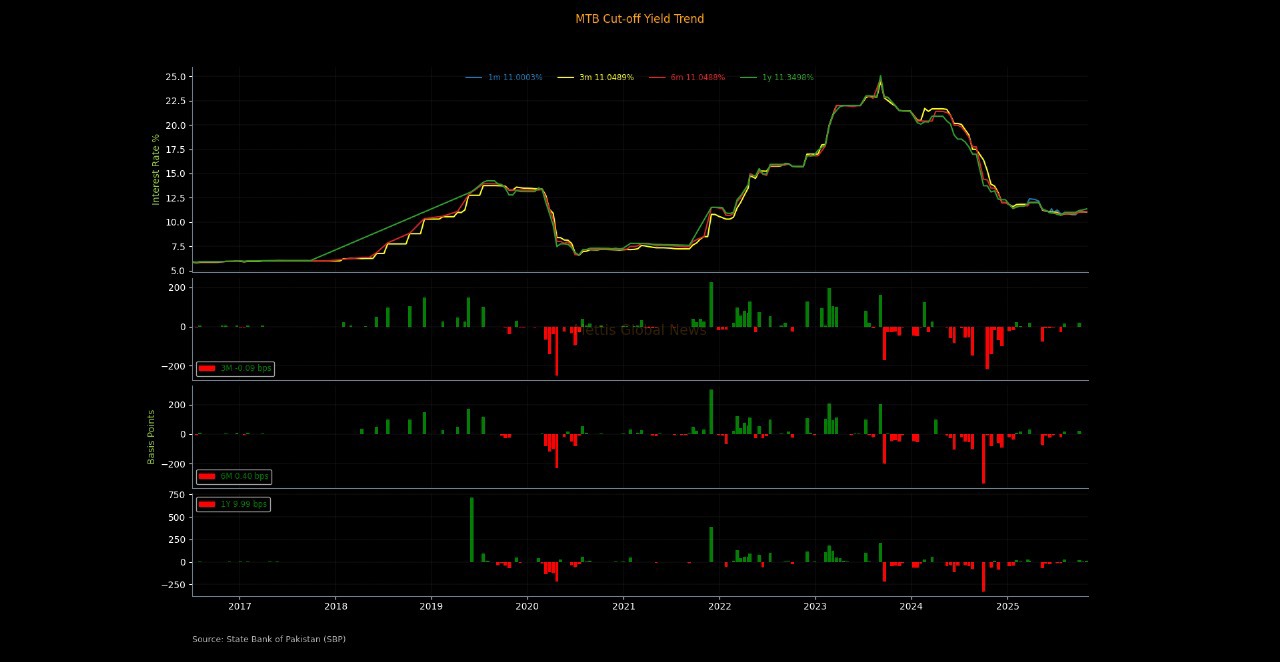1280x662 pixels.
Task: Click the 3m 11.0489% yellow legend line
Action: pyautogui.click(x=565, y=77)
